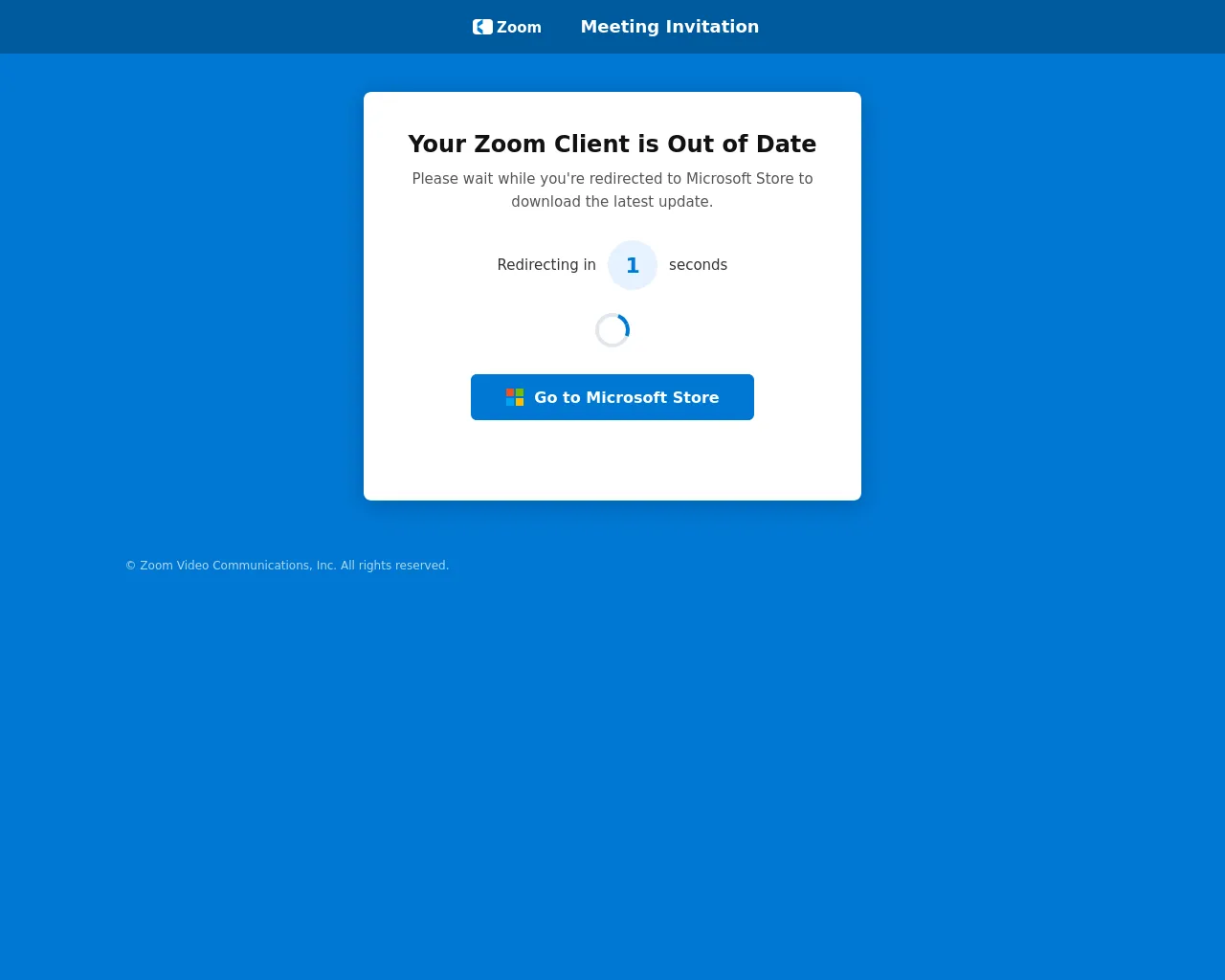Click the "seconds" label
Screen dimensions: 1225x980
click(x=698, y=265)
